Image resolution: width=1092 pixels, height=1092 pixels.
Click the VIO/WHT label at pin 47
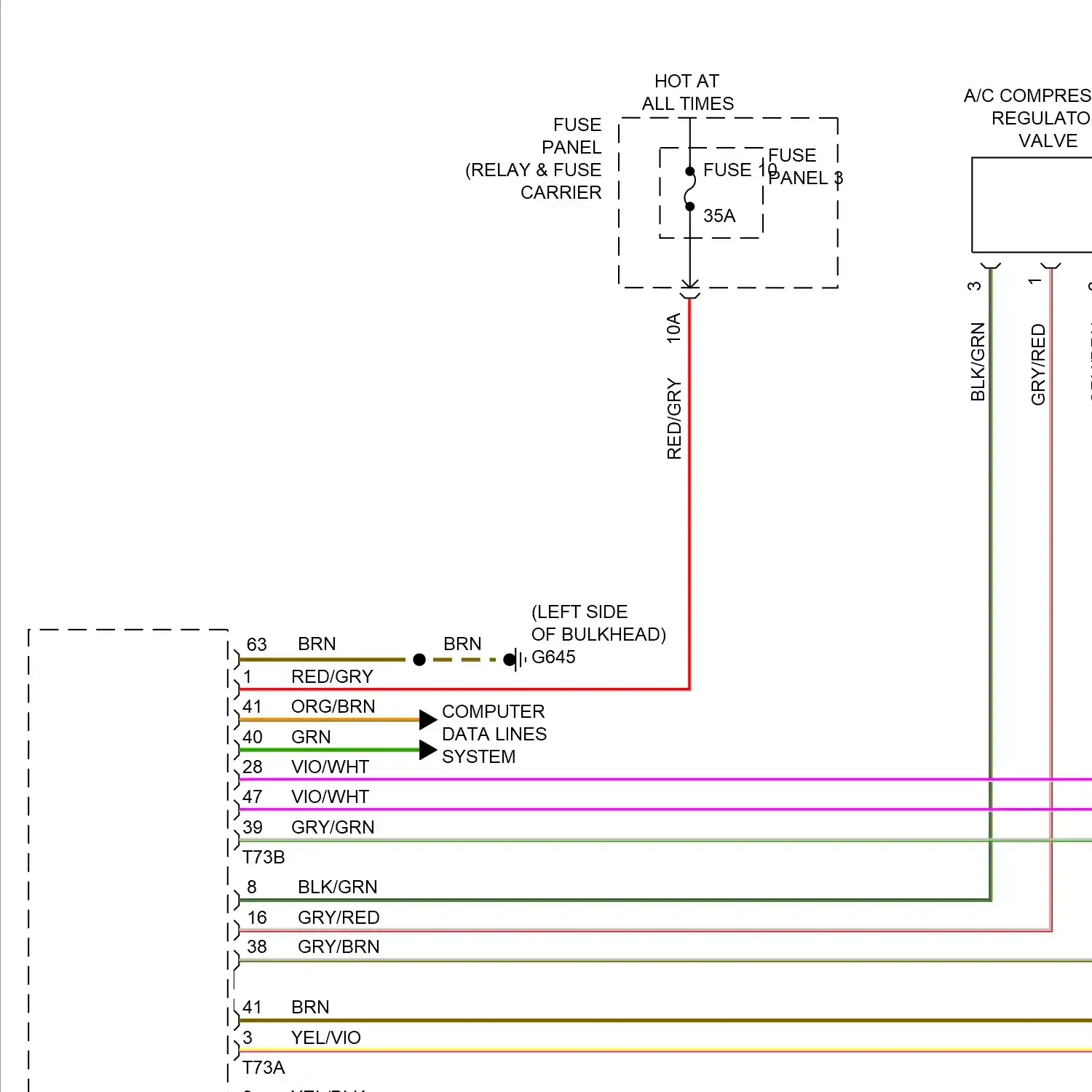coord(330,797)
